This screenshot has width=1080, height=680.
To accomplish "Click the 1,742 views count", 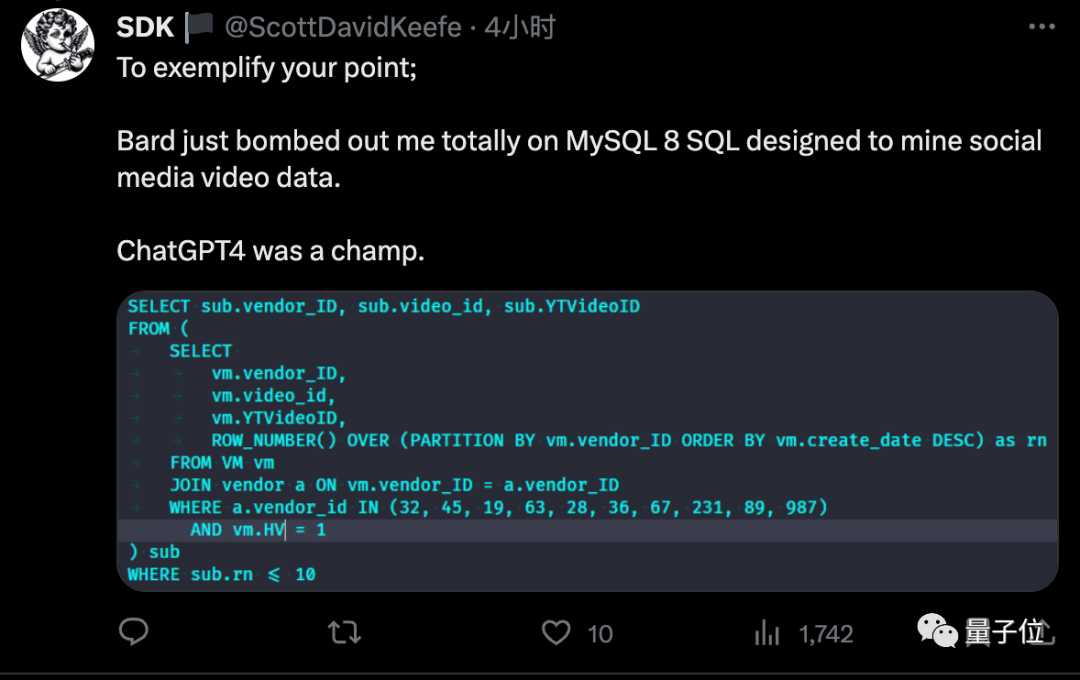I will click(x=826, y=633).
